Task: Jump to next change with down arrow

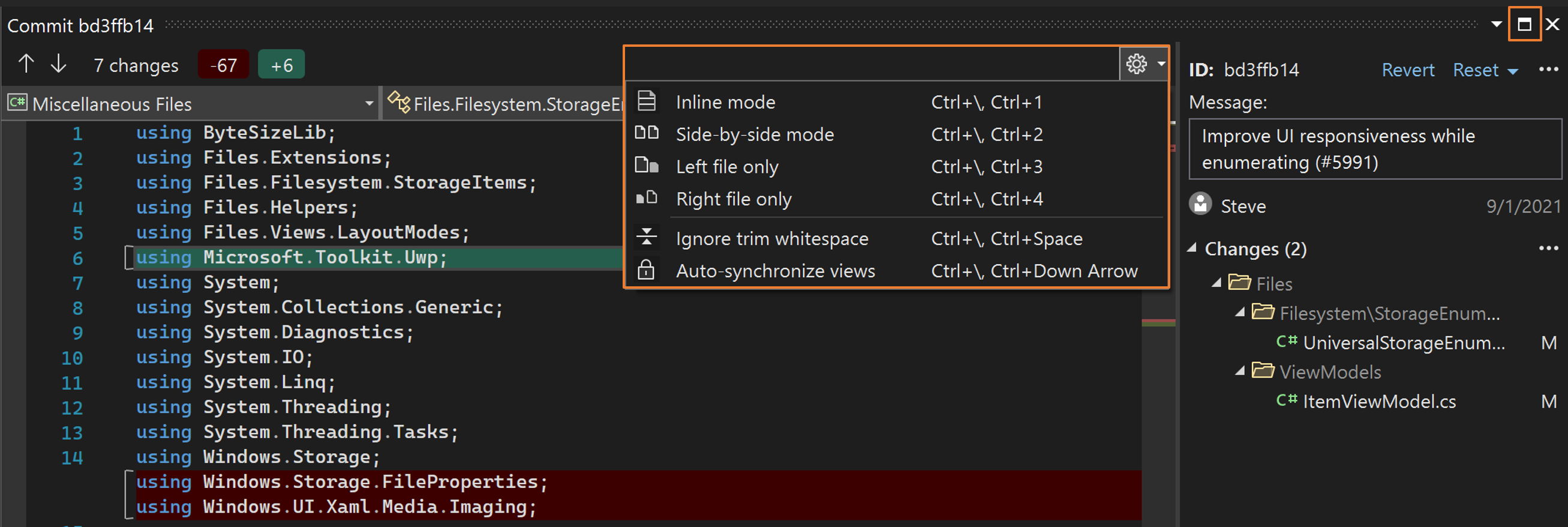Action: 58,64
